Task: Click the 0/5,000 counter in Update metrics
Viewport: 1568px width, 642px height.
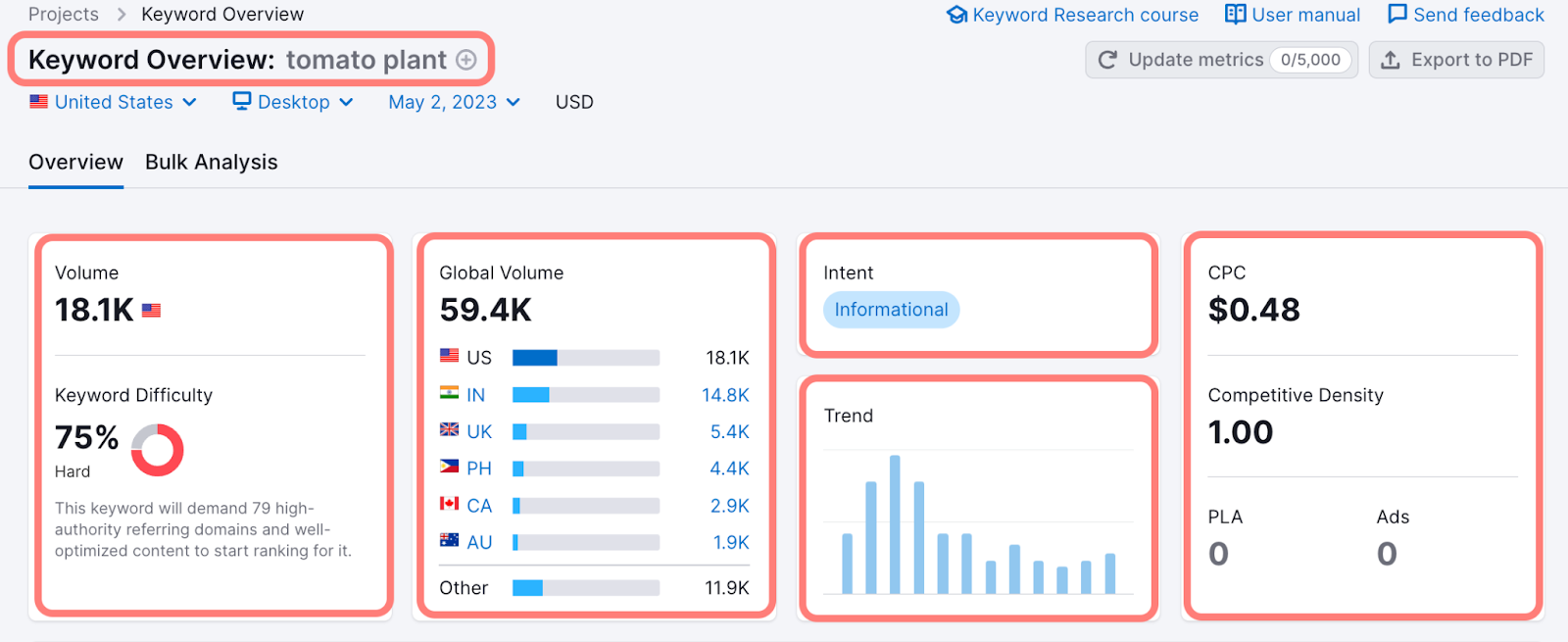Action: click(1310, 60)
